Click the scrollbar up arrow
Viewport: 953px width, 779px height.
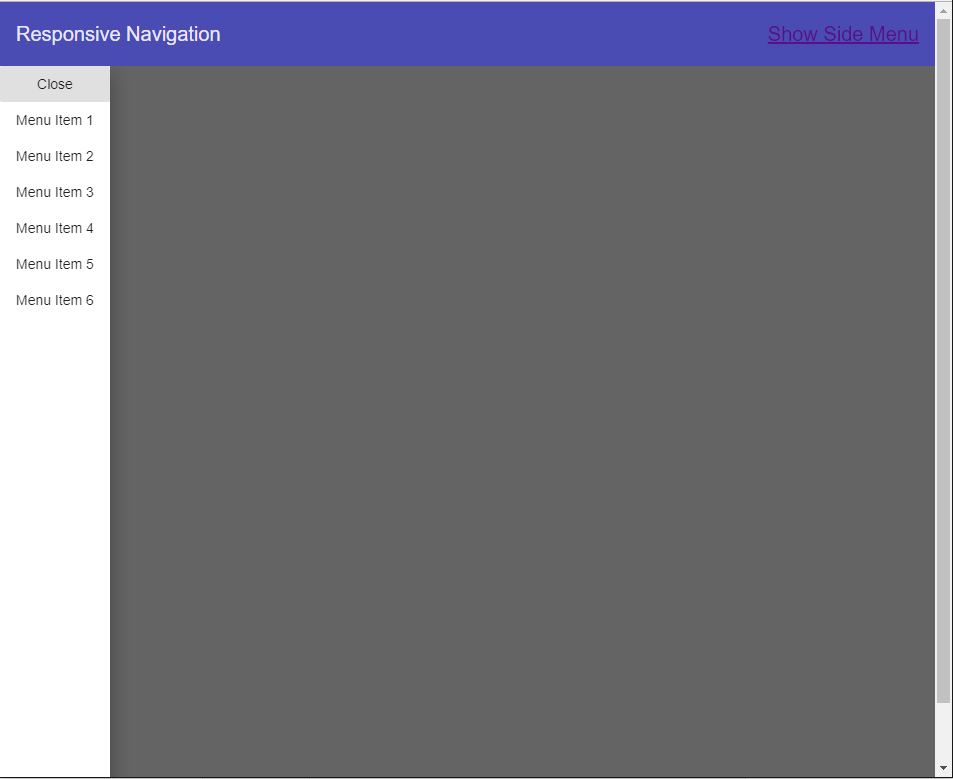(943, 10)
